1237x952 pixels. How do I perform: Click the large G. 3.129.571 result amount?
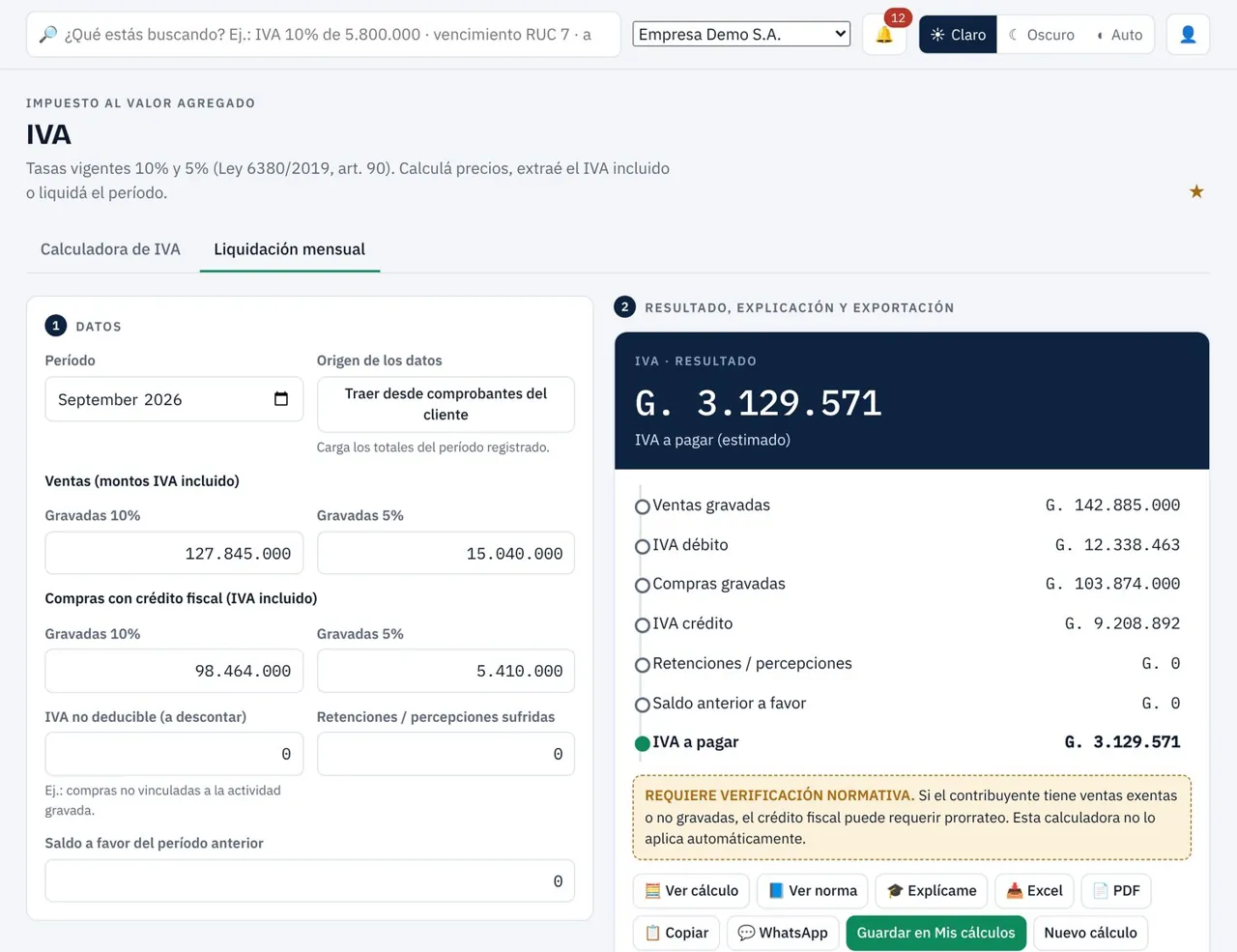click(x=759, y=403)
